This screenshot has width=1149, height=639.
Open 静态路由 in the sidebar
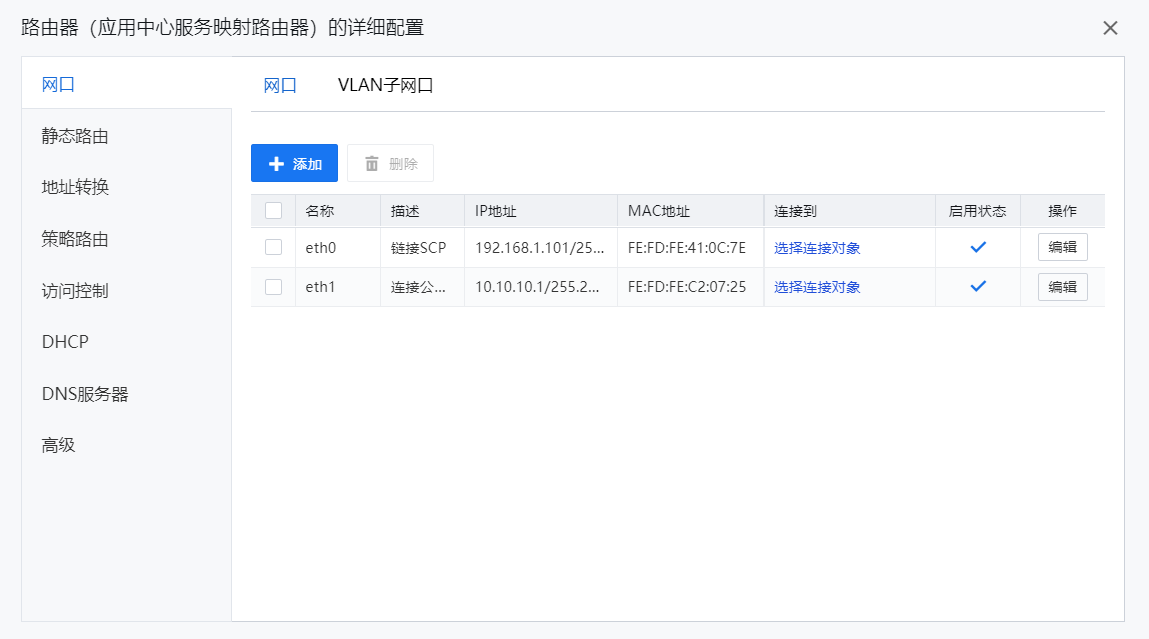coord(75,136)
